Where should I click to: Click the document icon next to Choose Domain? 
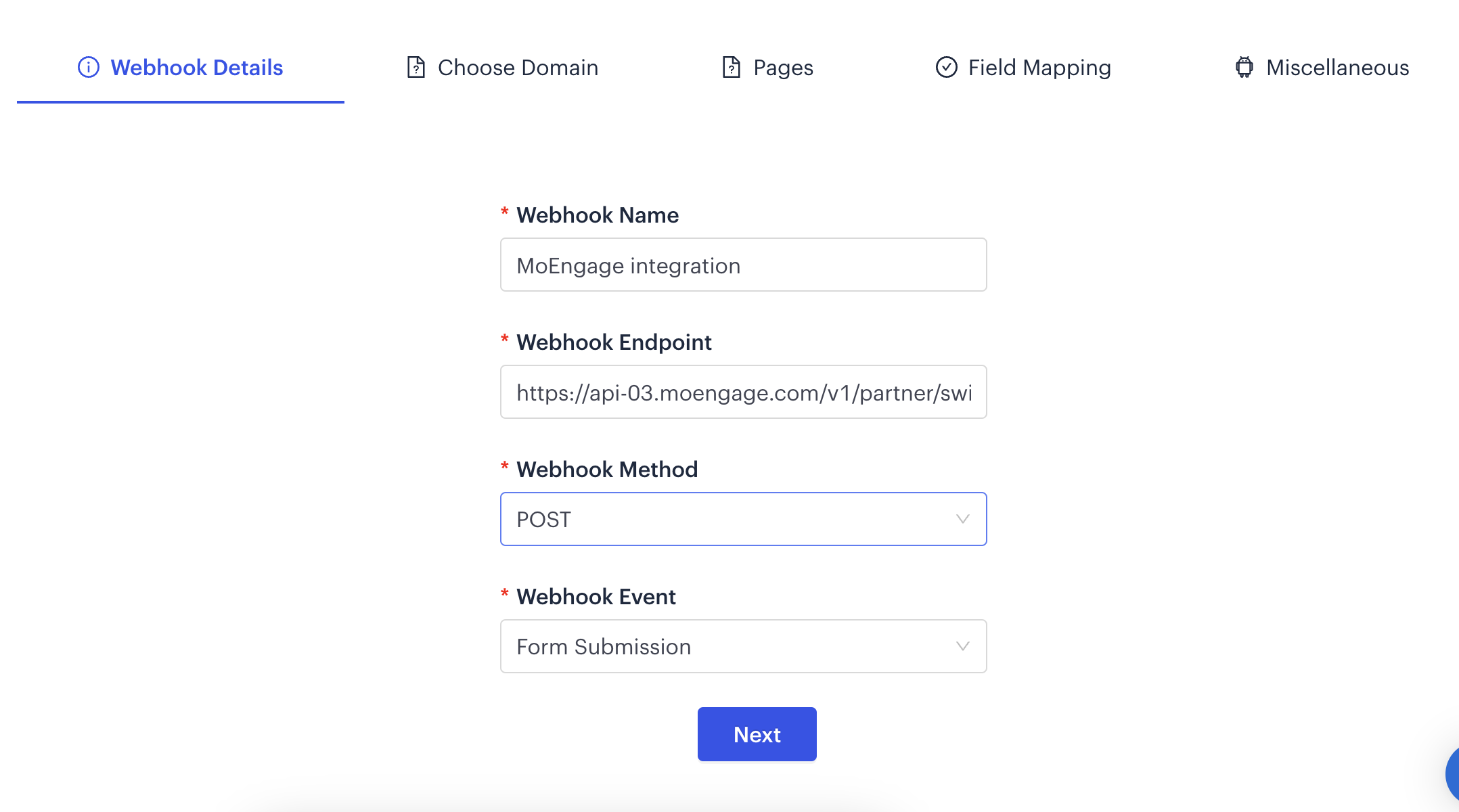coord(415,67)
